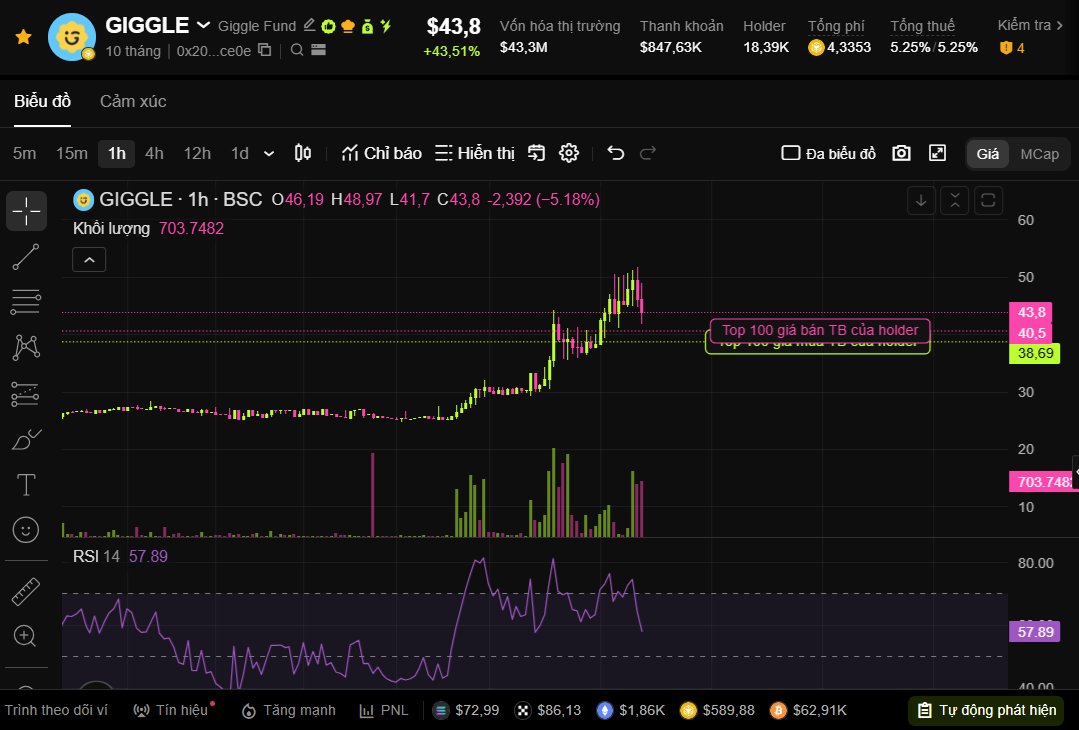Open the Tăng mạnh trending panel

pyautogui.click(x=289, y=710)
